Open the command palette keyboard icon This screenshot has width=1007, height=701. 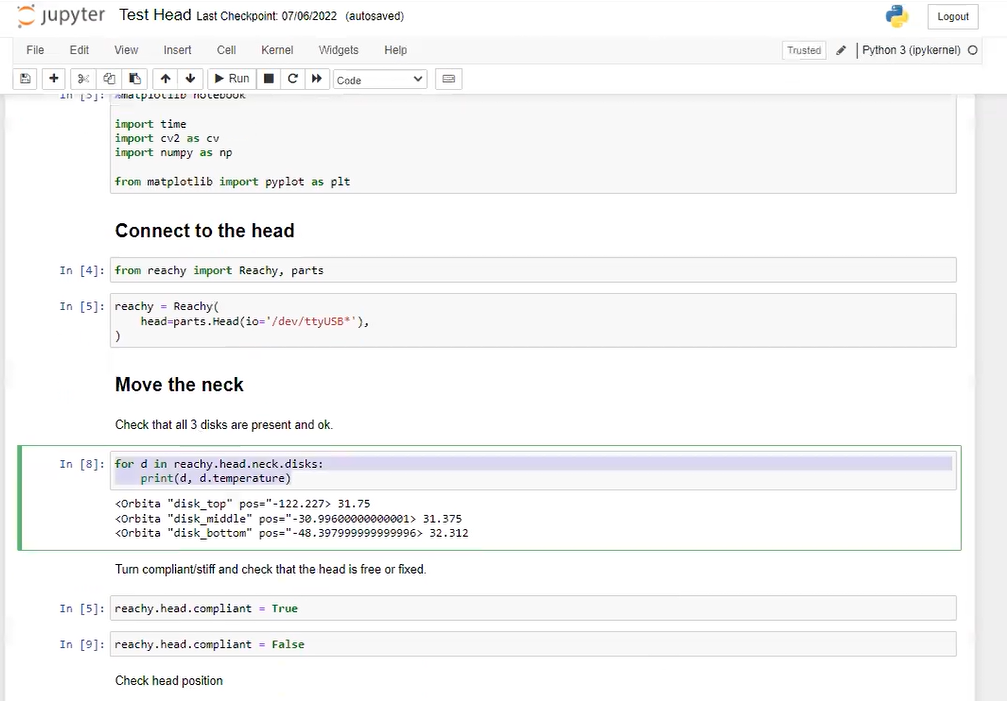[449, 79]
